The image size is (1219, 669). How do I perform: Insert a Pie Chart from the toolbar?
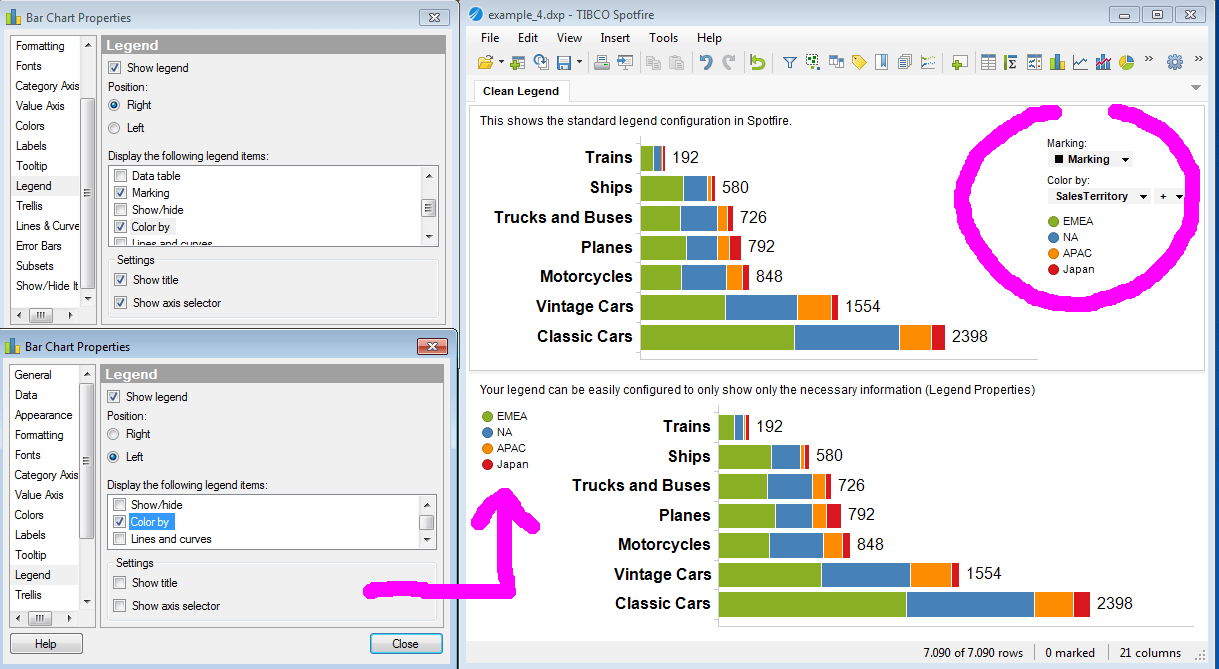(x=1126, y=62)
